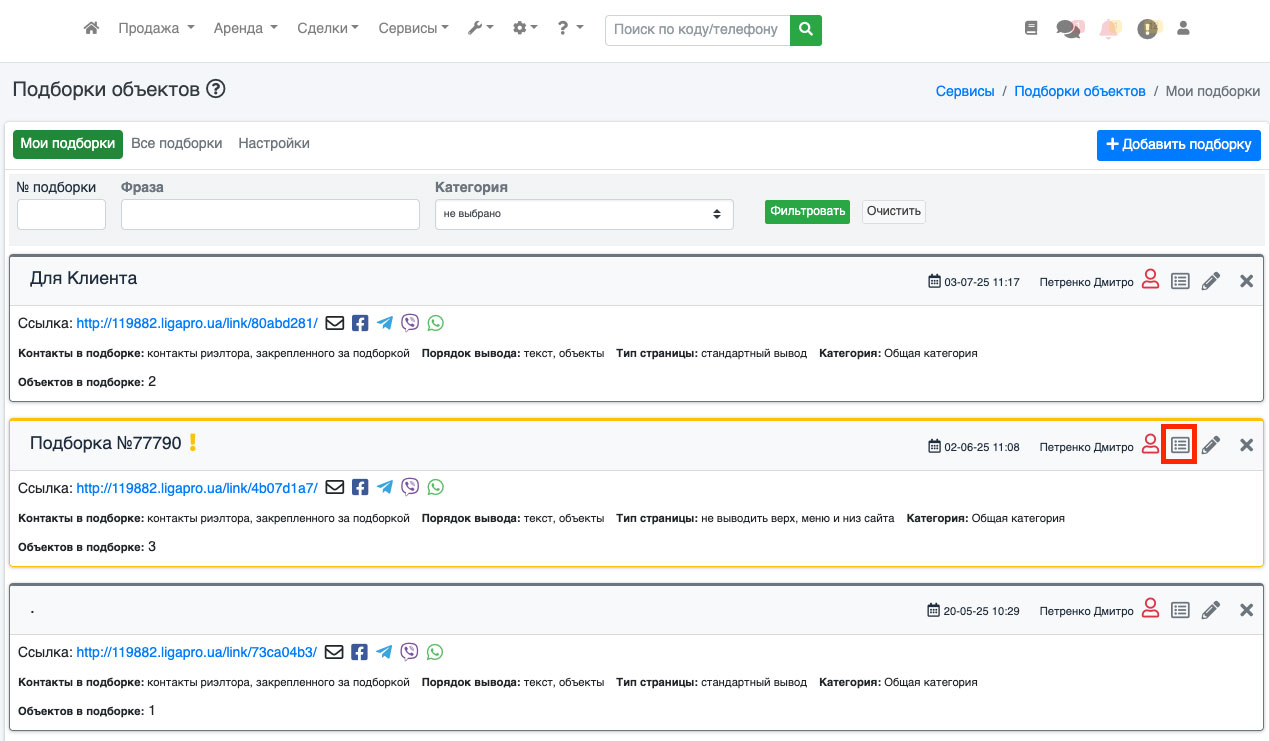Switch to the Все подборки tab
The height and width of the screenshot is (741, 1270).
pos(177,143)
